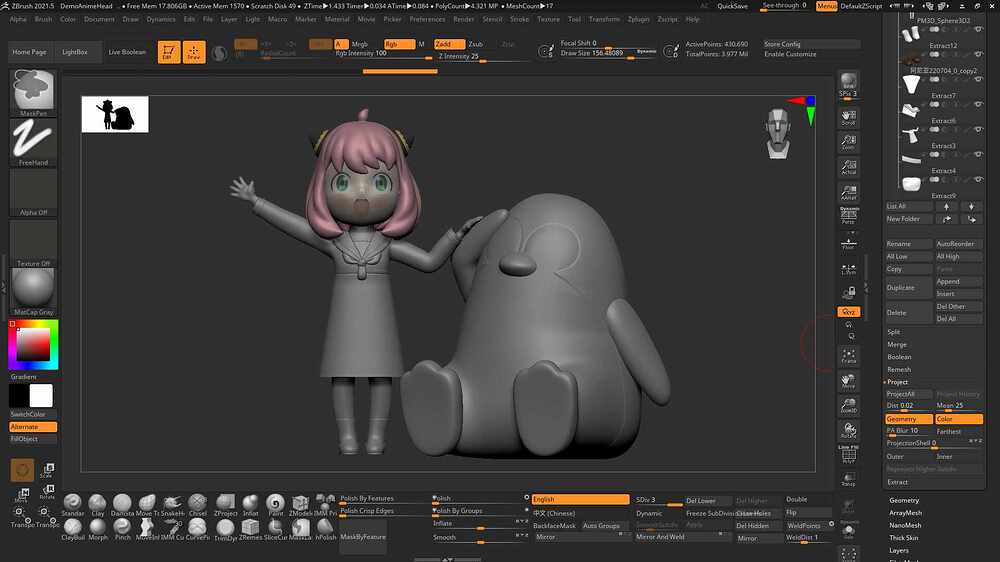Select the Pinch brush

tap(122, 529)
